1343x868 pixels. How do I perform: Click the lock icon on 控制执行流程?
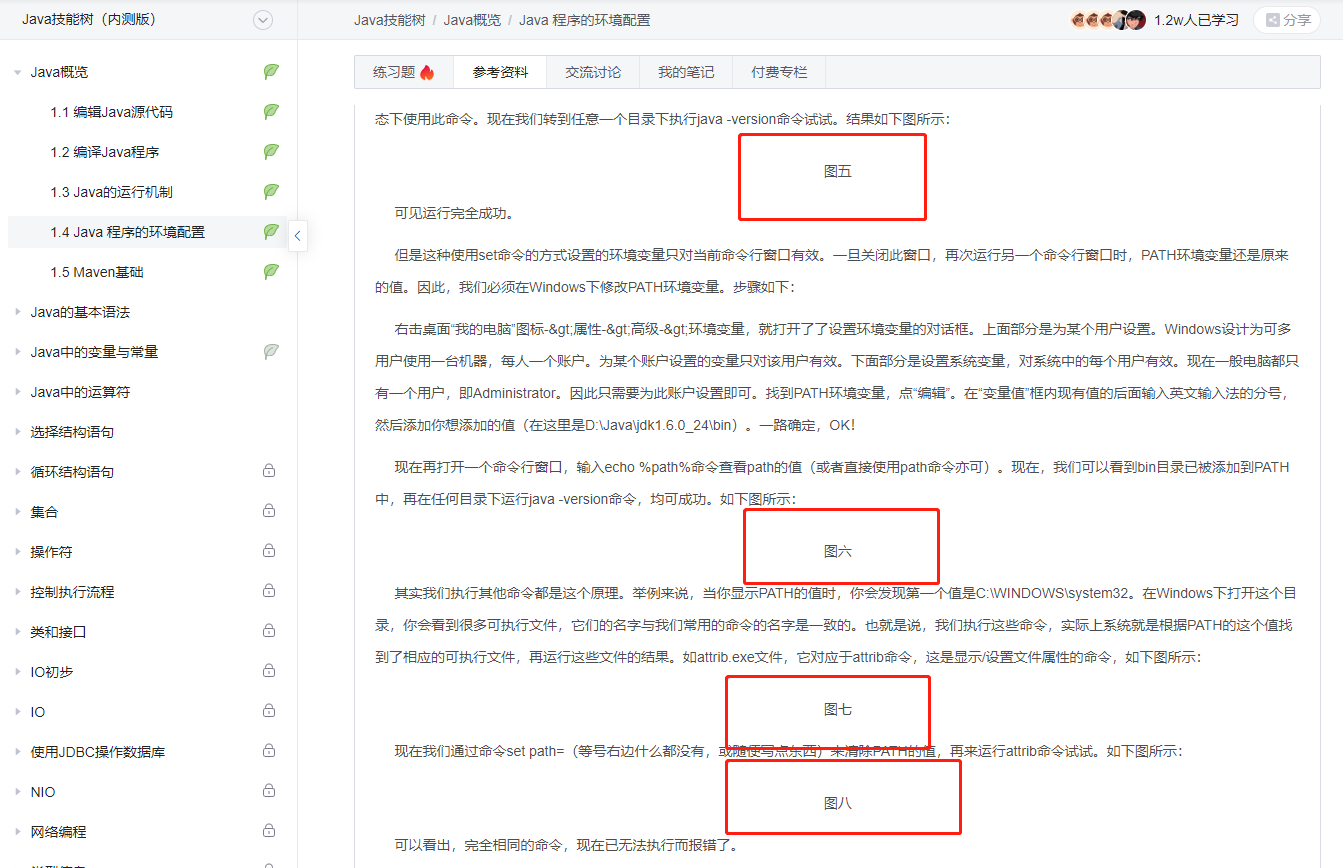point(269,591)
